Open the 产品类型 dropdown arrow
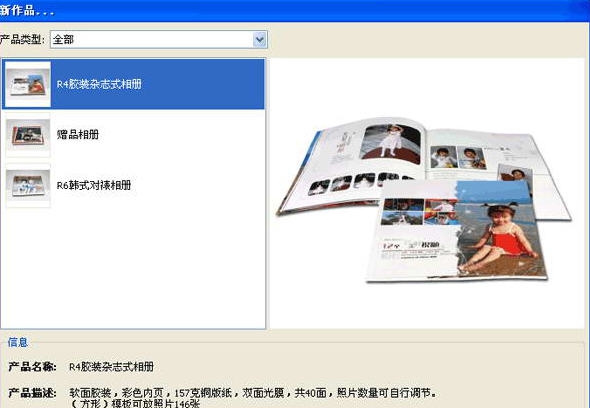 pos(260,40)
